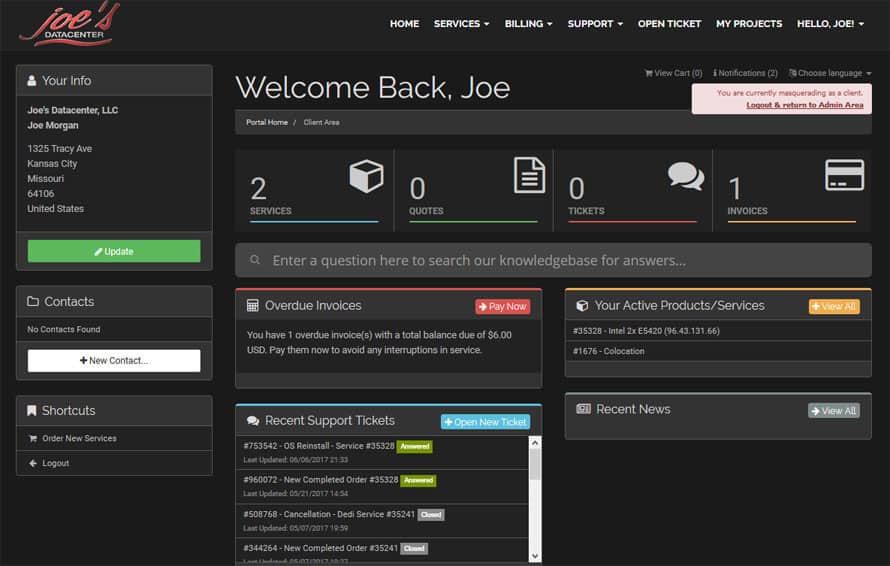Open ticket #508768 - Cancellation - Dedi Service
Image resolution: width=890 pixels, height=566 pixels.
pos(329,514)
